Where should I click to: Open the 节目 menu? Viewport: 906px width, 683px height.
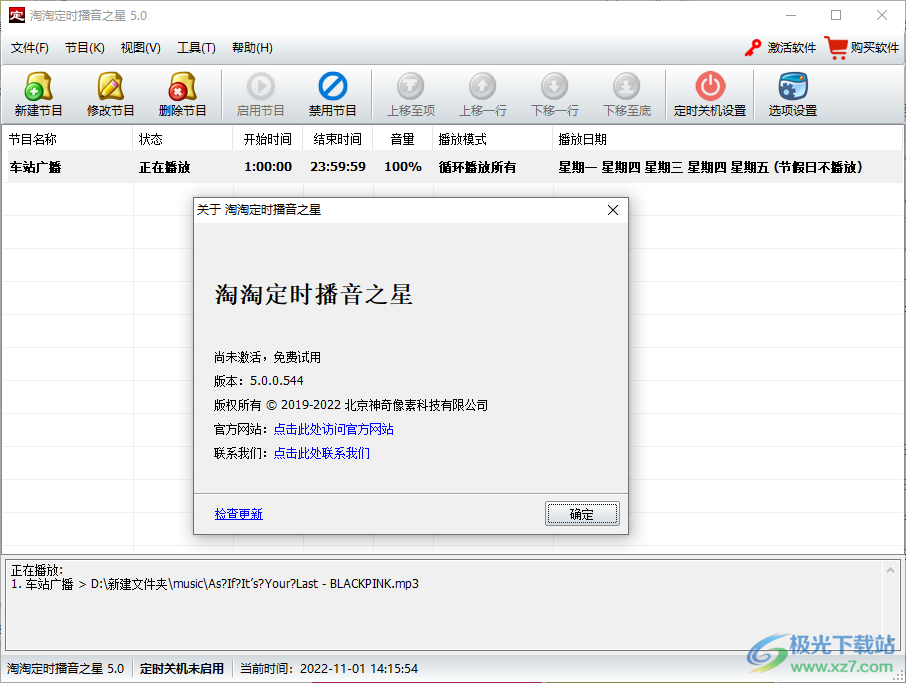85,47
